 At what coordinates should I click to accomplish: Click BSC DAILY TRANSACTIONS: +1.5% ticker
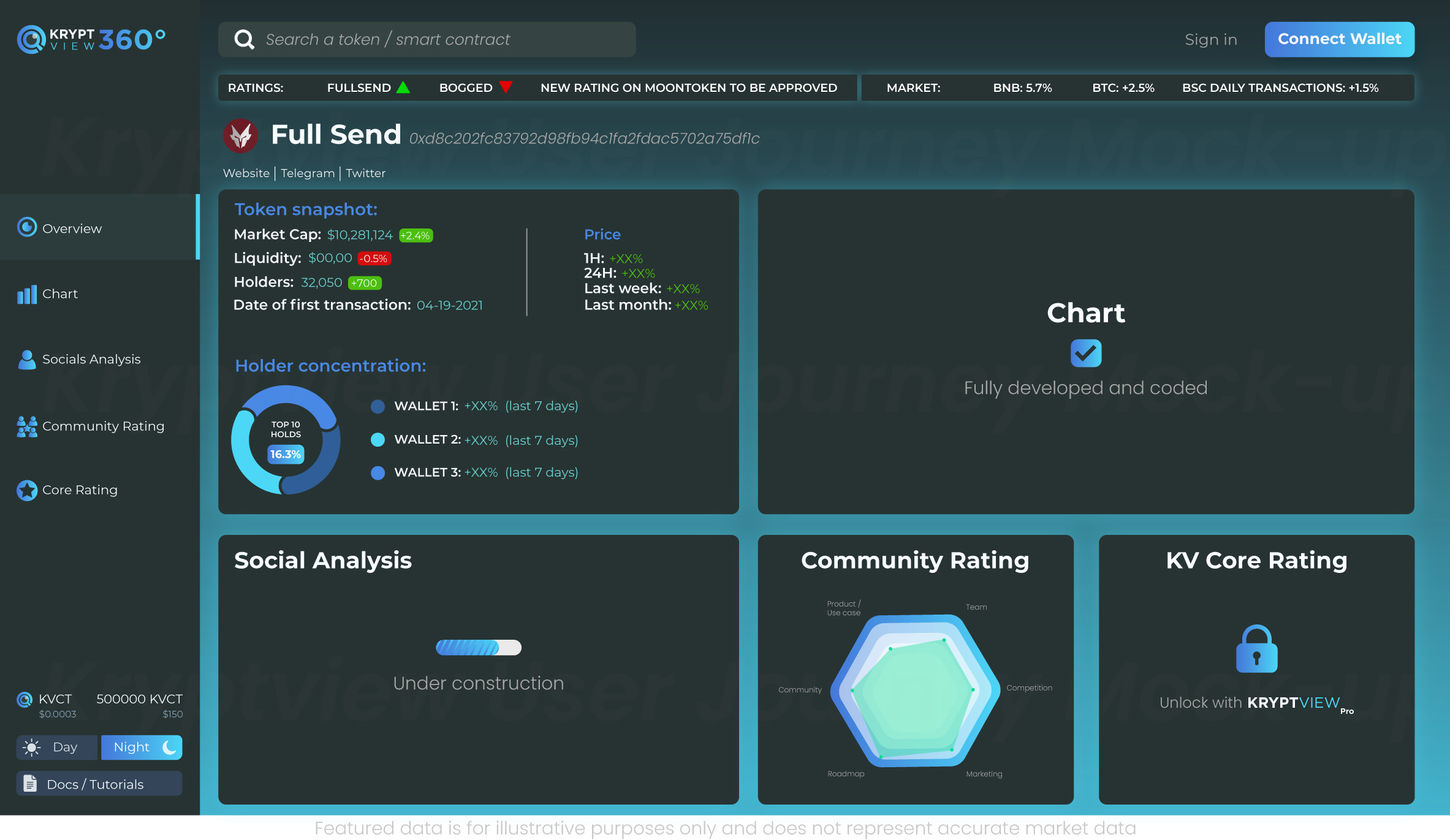(1280, 88)
